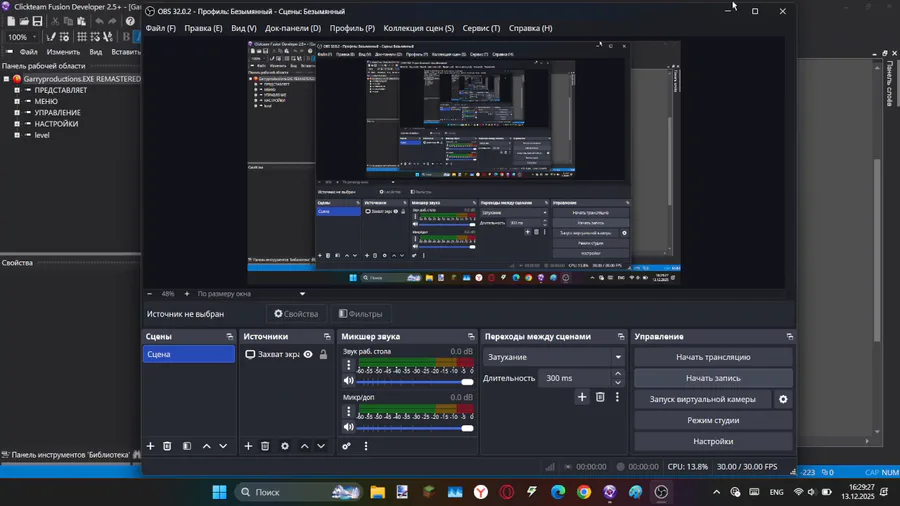
Task: Add a new source in Источники panel
Action: pyautogui.click(x=248, y=446)
